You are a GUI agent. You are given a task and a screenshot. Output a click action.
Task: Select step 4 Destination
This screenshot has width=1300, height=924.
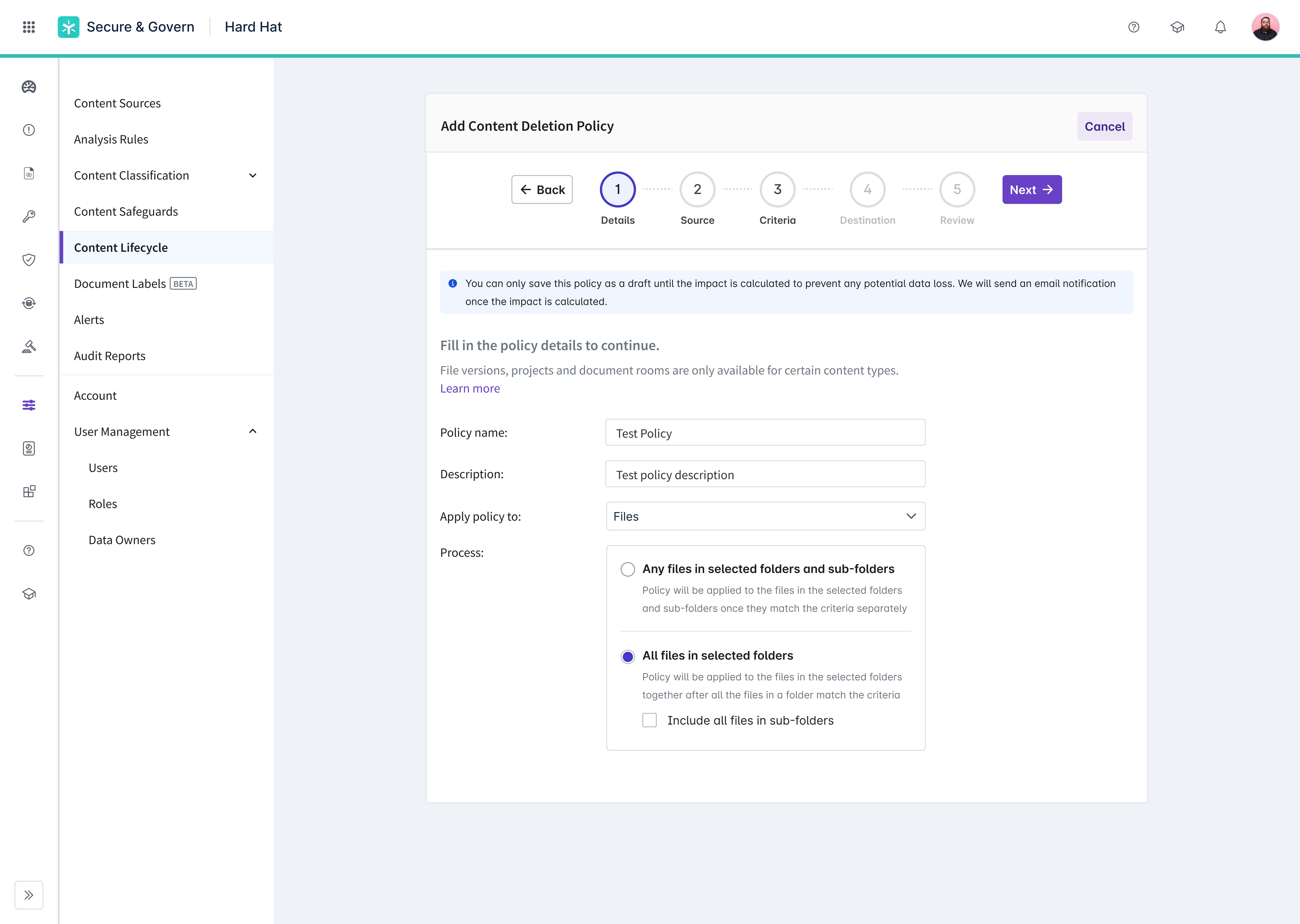[867, 189]
